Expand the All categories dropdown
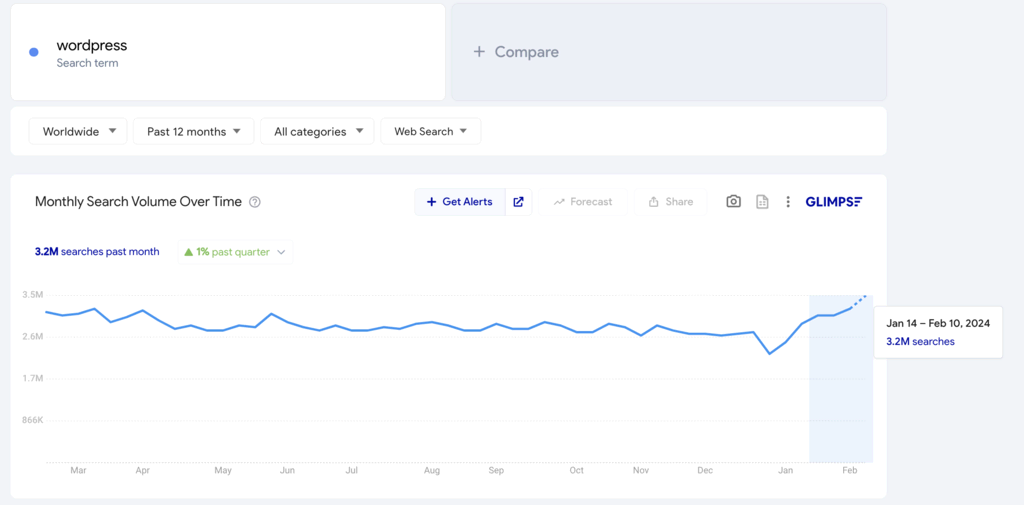The image size is (1024, 505). tap(317, 131)
